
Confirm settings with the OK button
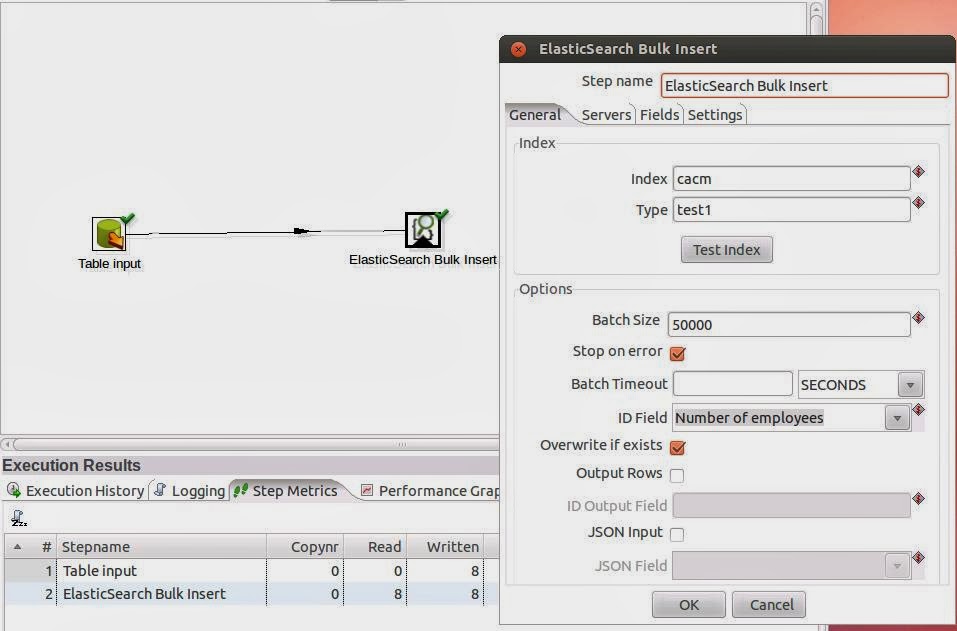688,604
